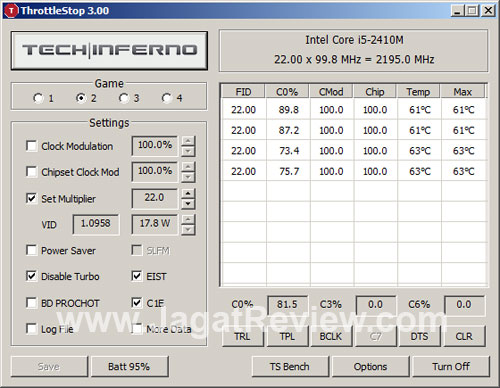This screenshot has height=388, width=500.
Task: Open the Options dialog
Action: point(371,367)
